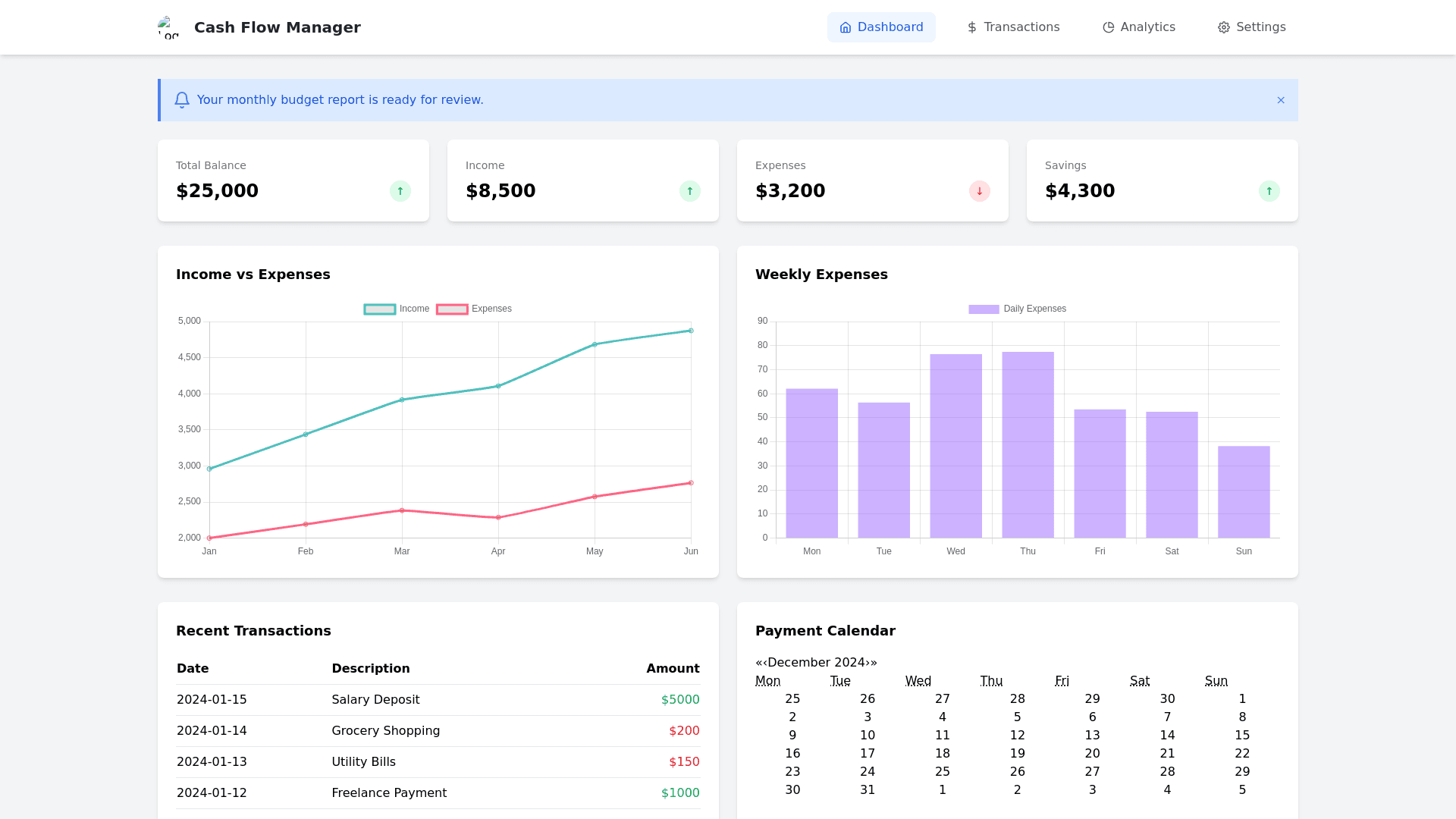This screenshot has width=1456, height=819.
Task: Open the Dashboard tab
Action: (881, 27)
